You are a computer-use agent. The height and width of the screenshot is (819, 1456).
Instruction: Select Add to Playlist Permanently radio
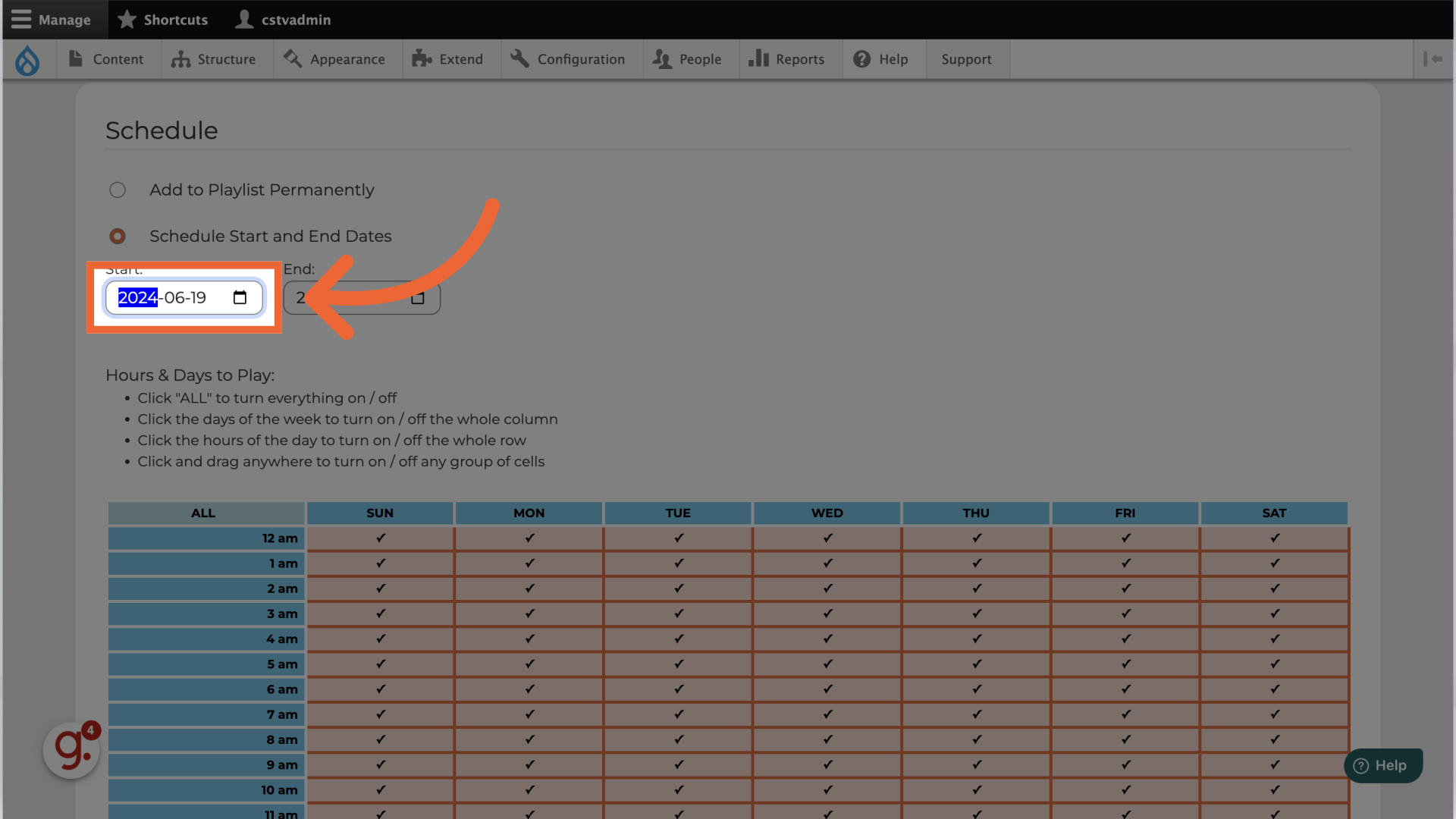pos(118,190)
